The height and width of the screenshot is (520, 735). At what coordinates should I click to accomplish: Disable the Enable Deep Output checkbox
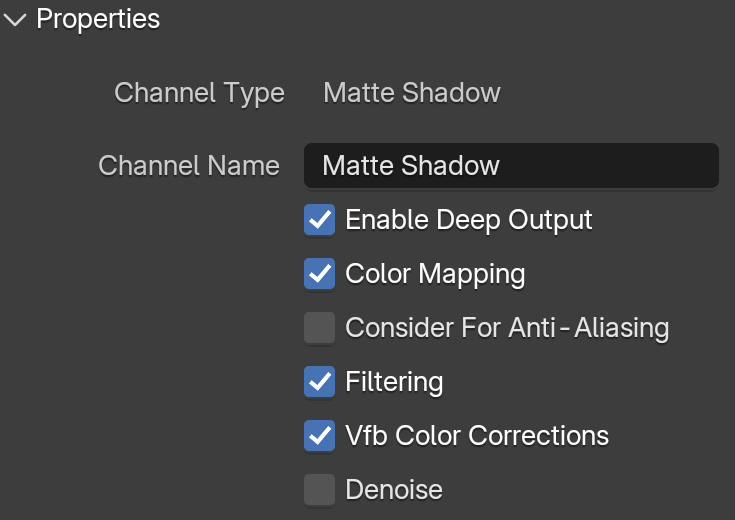click(319, 219)
